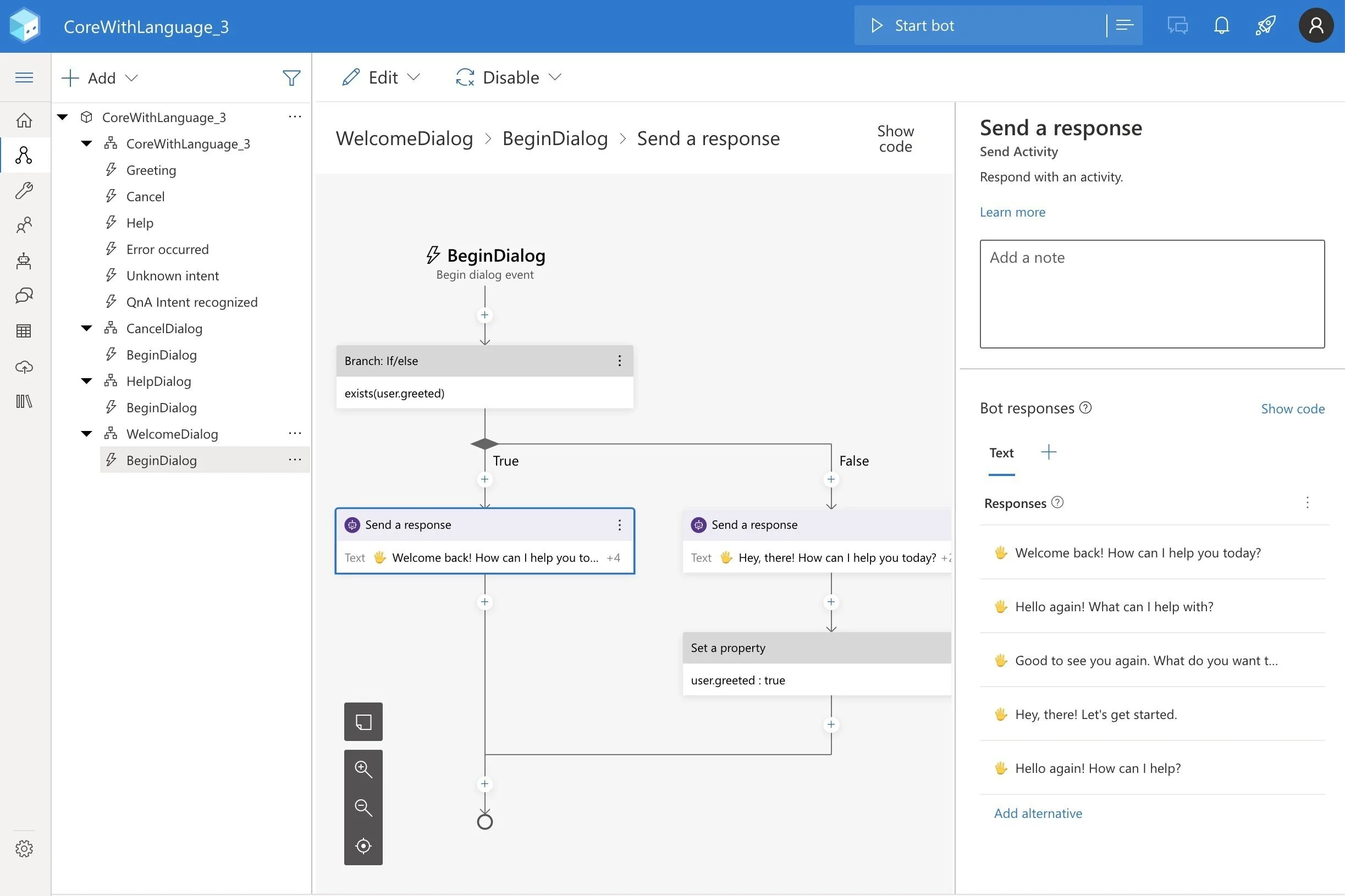Collapse the WelcomeDialog tree node
Viewport: 1345px width, 896px height.
[86, 434]
